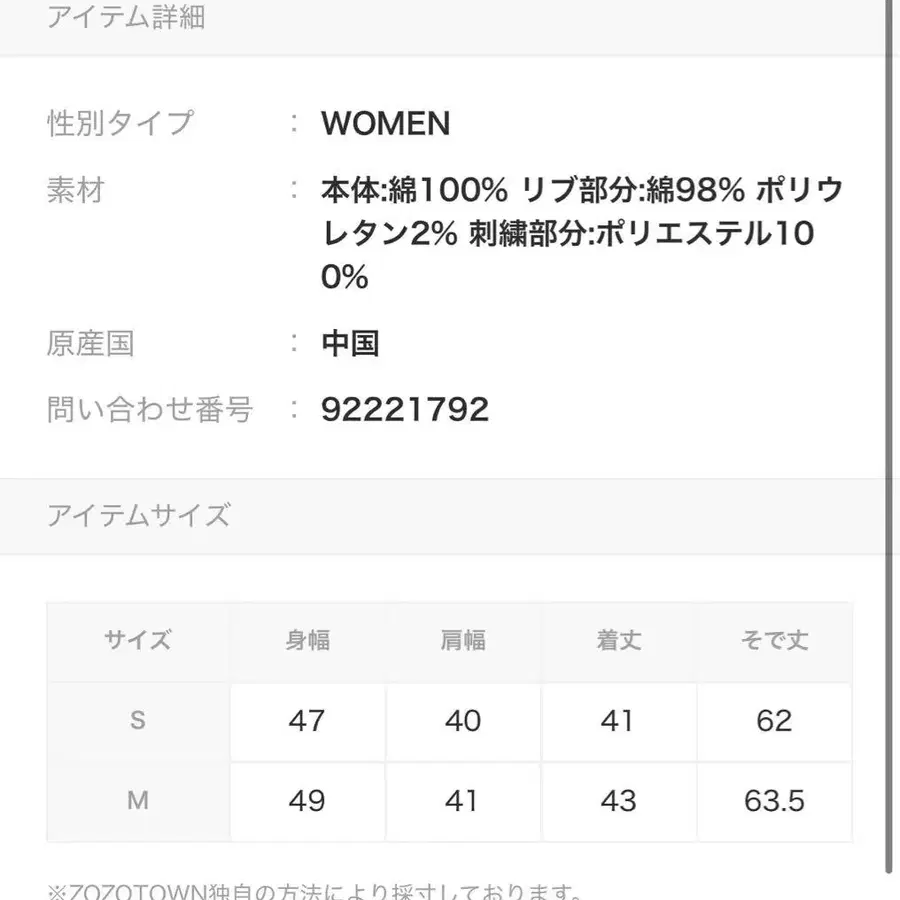900x900 pixels.
Task: Select the 中国 country of origin value
Action: (350, 344)
